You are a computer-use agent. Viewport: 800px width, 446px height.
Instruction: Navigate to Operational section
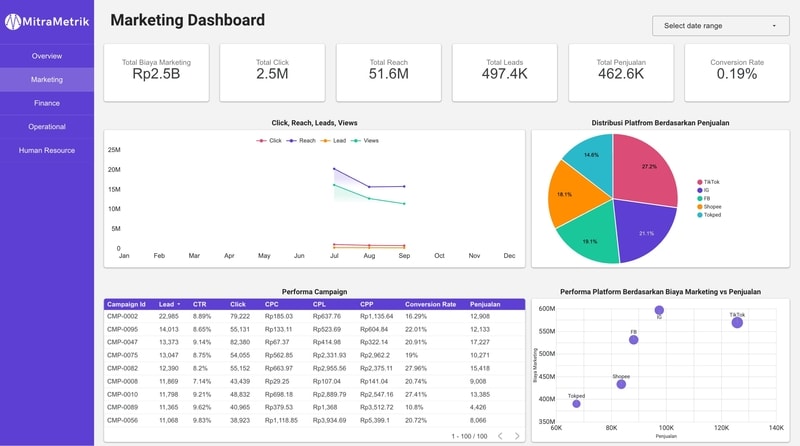pos(46,127)
